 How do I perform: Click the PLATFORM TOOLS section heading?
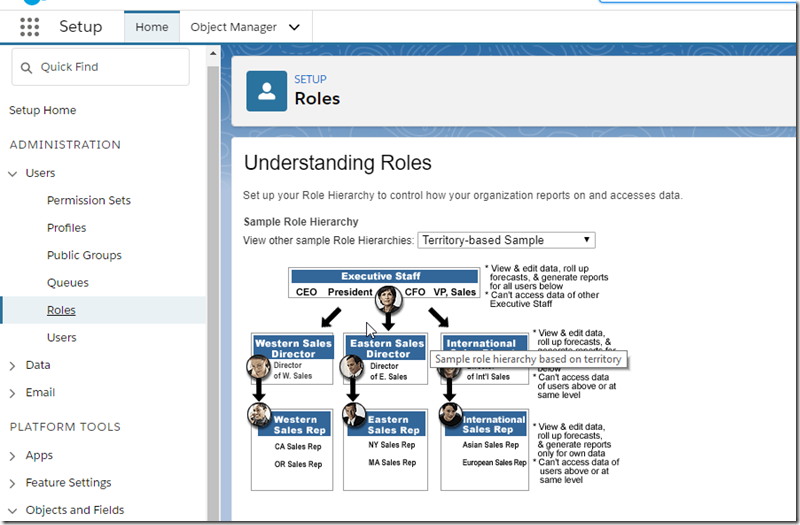pyautogui.click(x=65, y=427)
